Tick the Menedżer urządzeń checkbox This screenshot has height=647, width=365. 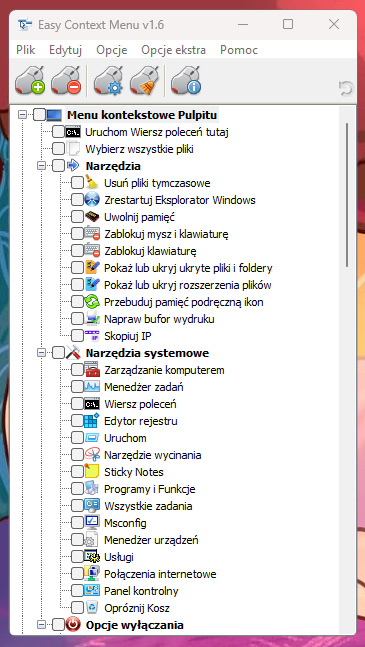pos(78,540)
